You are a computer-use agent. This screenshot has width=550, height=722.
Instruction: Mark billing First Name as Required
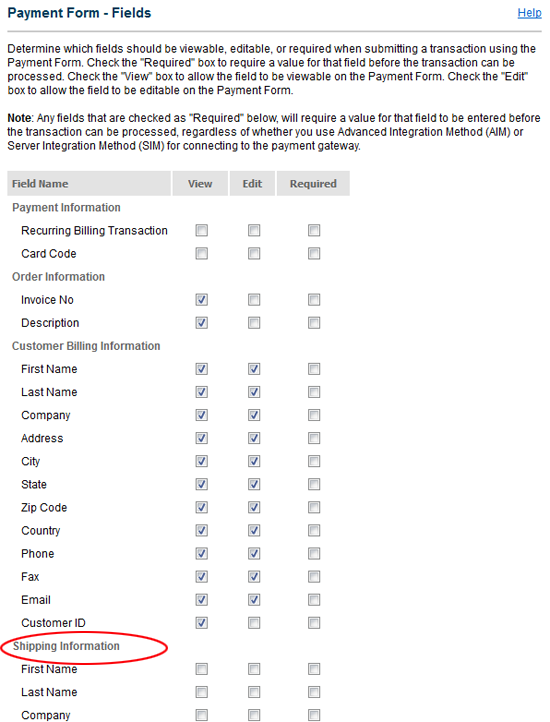pos(314,369)
